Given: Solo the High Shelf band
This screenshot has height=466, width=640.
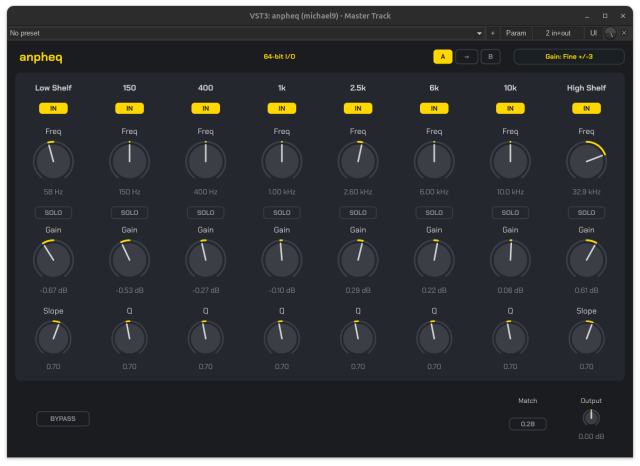Looking at the screenshot, I should [x=587, y=213].
